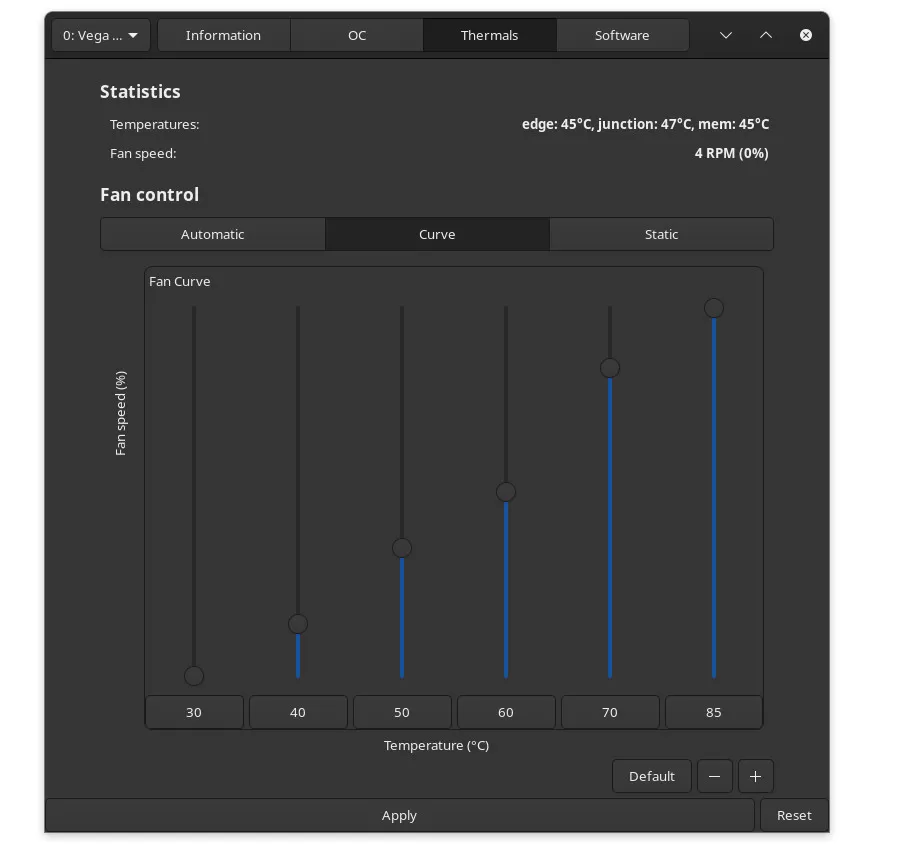
Task: Select the Software tab
Action: [622, 35]
